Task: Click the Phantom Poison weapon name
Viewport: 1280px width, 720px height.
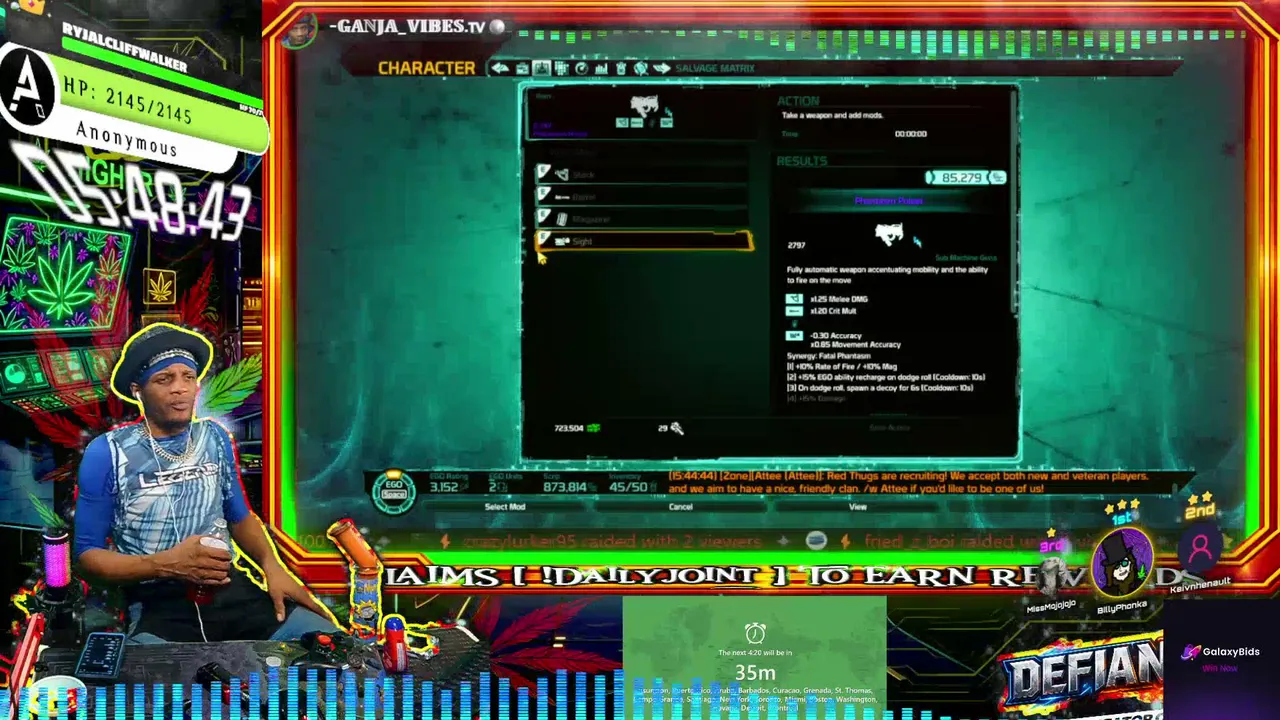Action: pyautogui.click(x=888, y=201)
